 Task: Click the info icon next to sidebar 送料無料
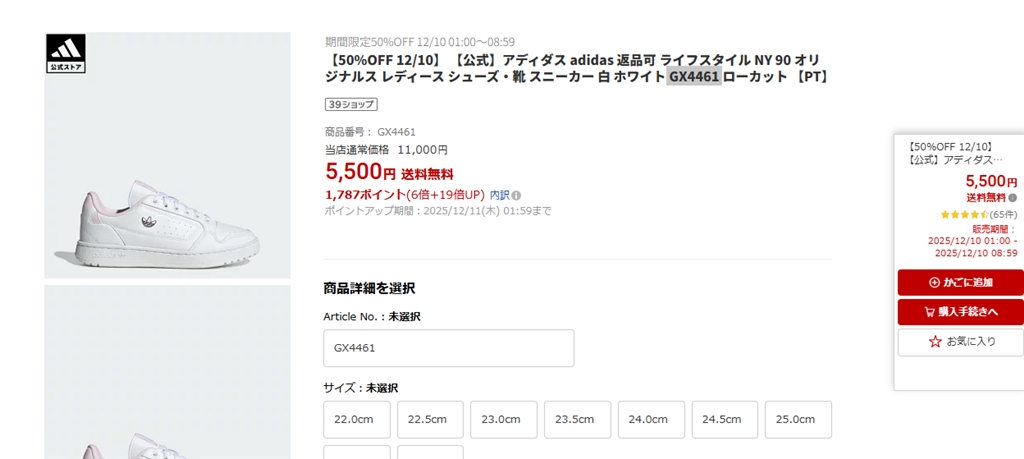(1012, 198)
